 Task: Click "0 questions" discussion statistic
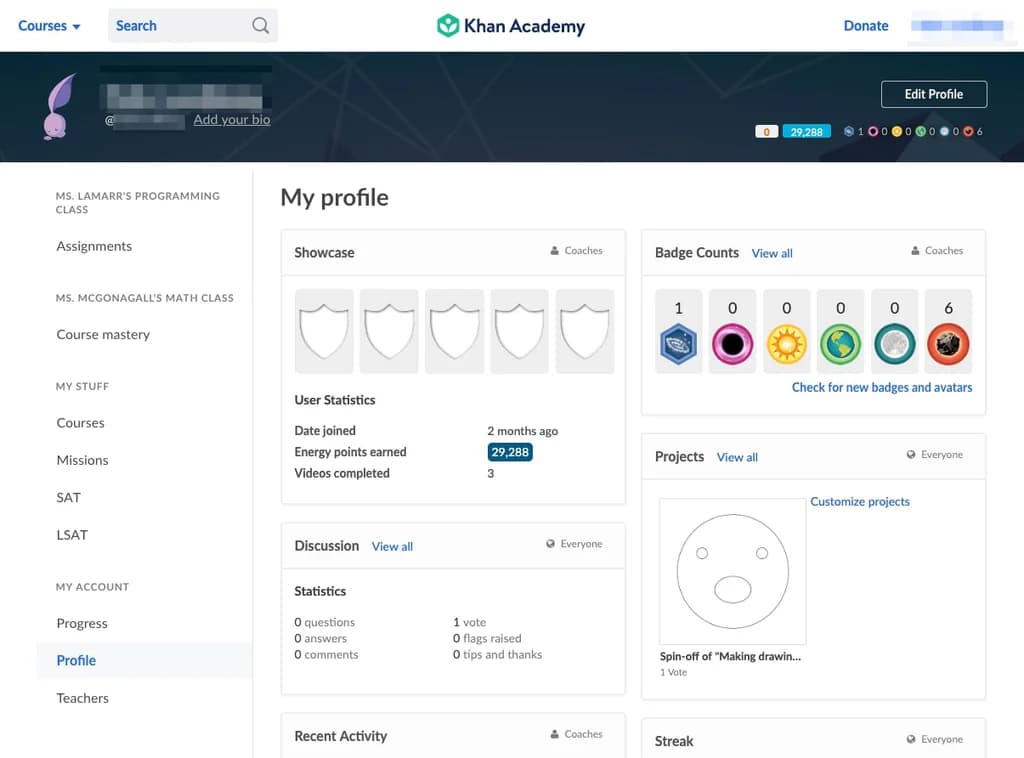click(x=325, y=622)
